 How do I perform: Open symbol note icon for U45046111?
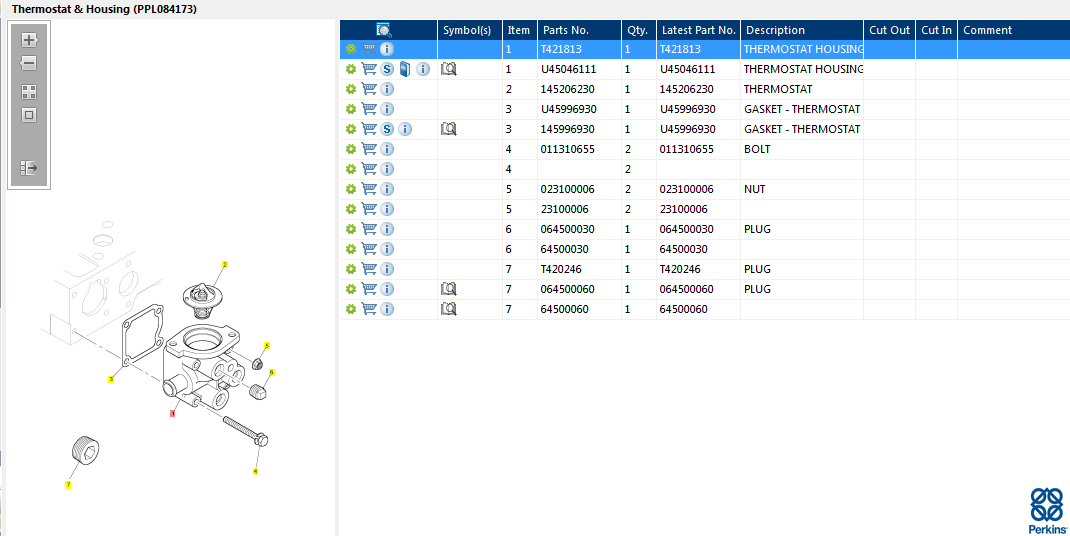point(448,69)
